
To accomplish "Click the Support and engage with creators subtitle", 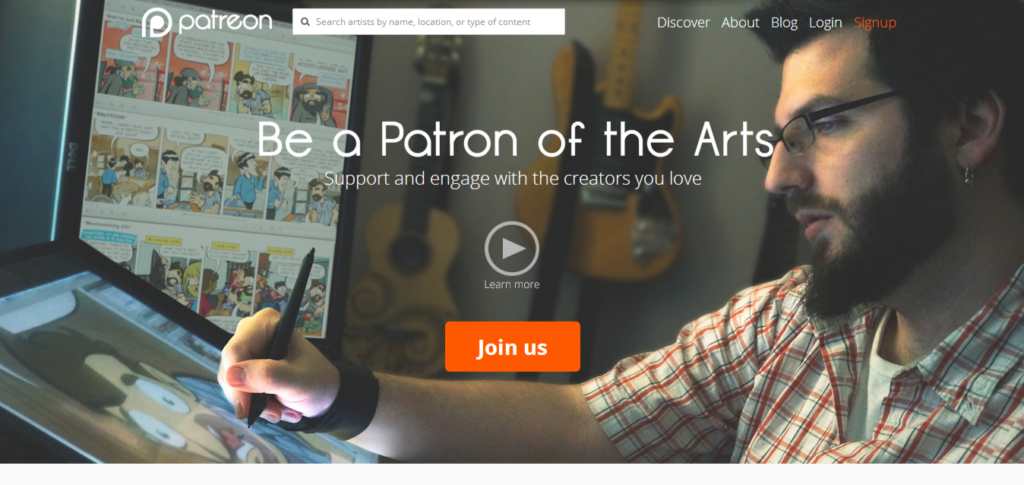I will tap(513, 178).
